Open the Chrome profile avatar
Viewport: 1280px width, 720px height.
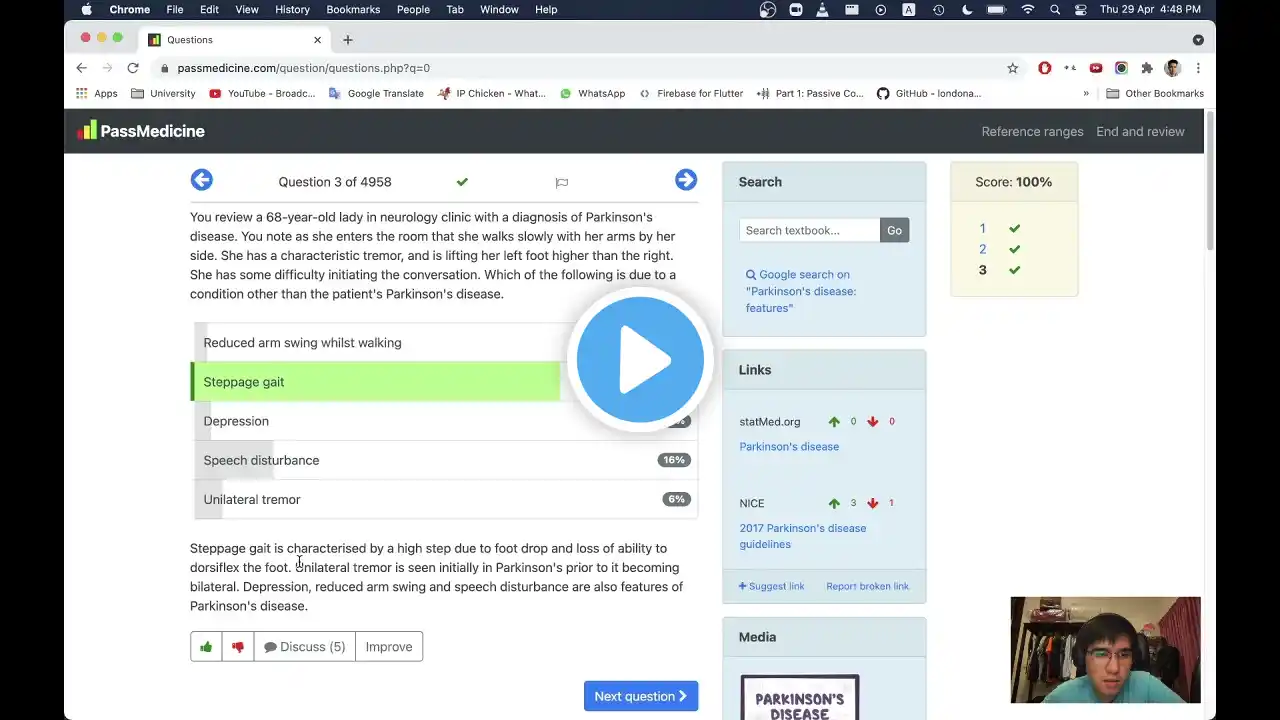pos(1173,68)
